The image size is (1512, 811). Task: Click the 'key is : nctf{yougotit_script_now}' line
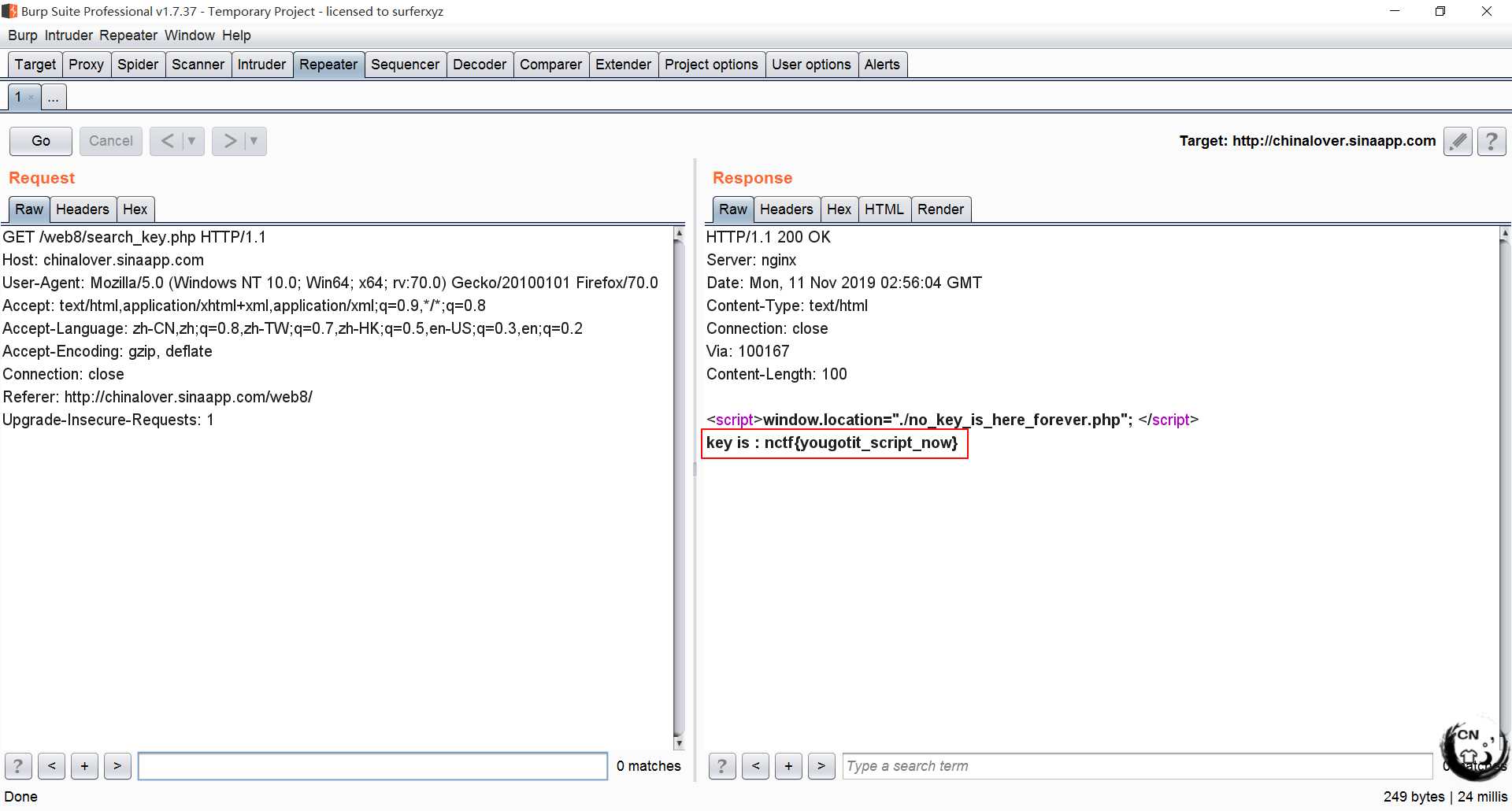pos(832,443)
